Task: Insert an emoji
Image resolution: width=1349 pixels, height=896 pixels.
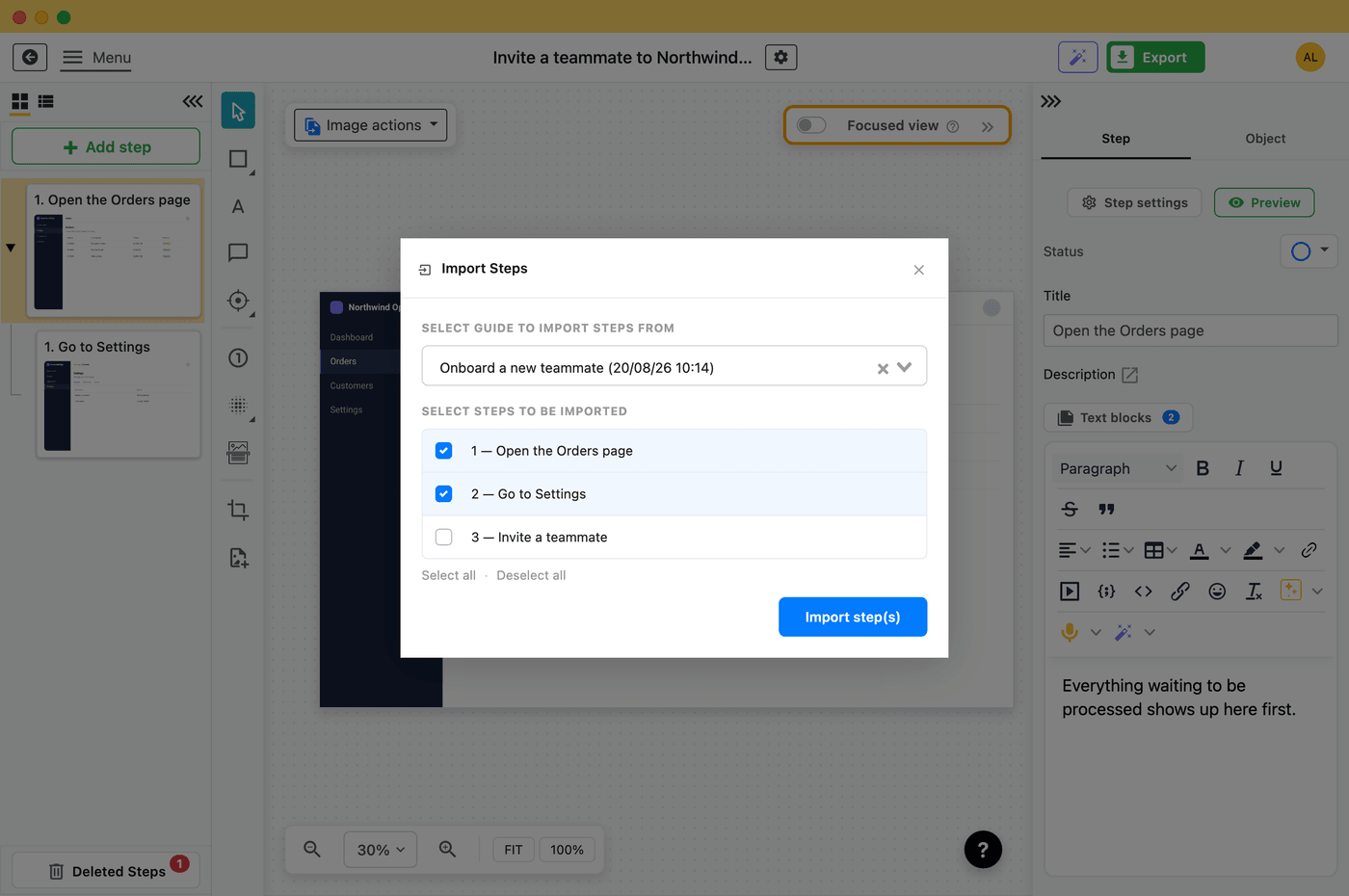Action: point(1217,592)
